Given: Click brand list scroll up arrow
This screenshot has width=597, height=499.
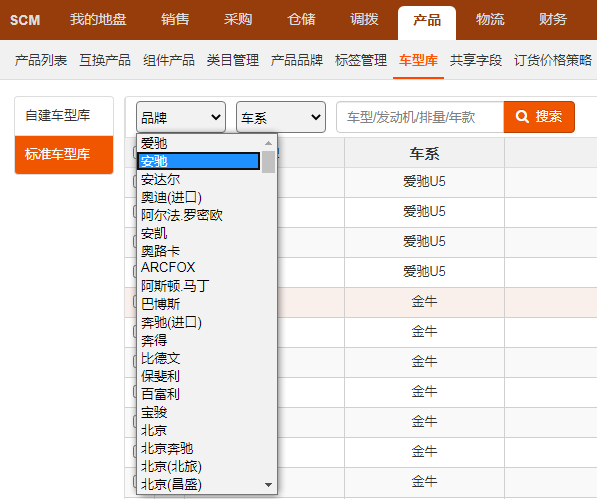Looking at the screenshot, I should click(x=268, y=143).
